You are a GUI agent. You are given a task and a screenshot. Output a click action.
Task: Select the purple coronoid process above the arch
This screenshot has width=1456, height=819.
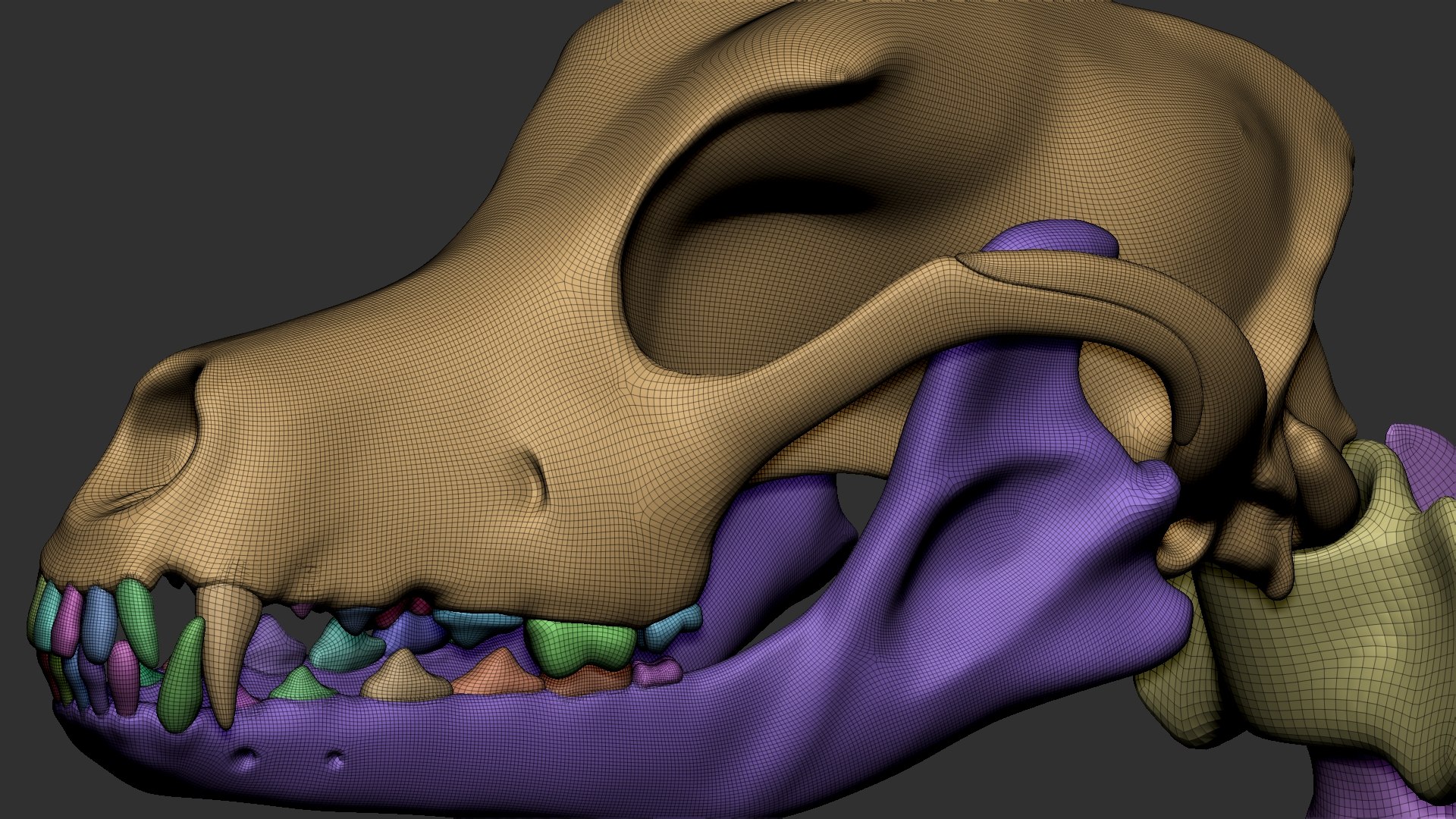pos(1054,237)
